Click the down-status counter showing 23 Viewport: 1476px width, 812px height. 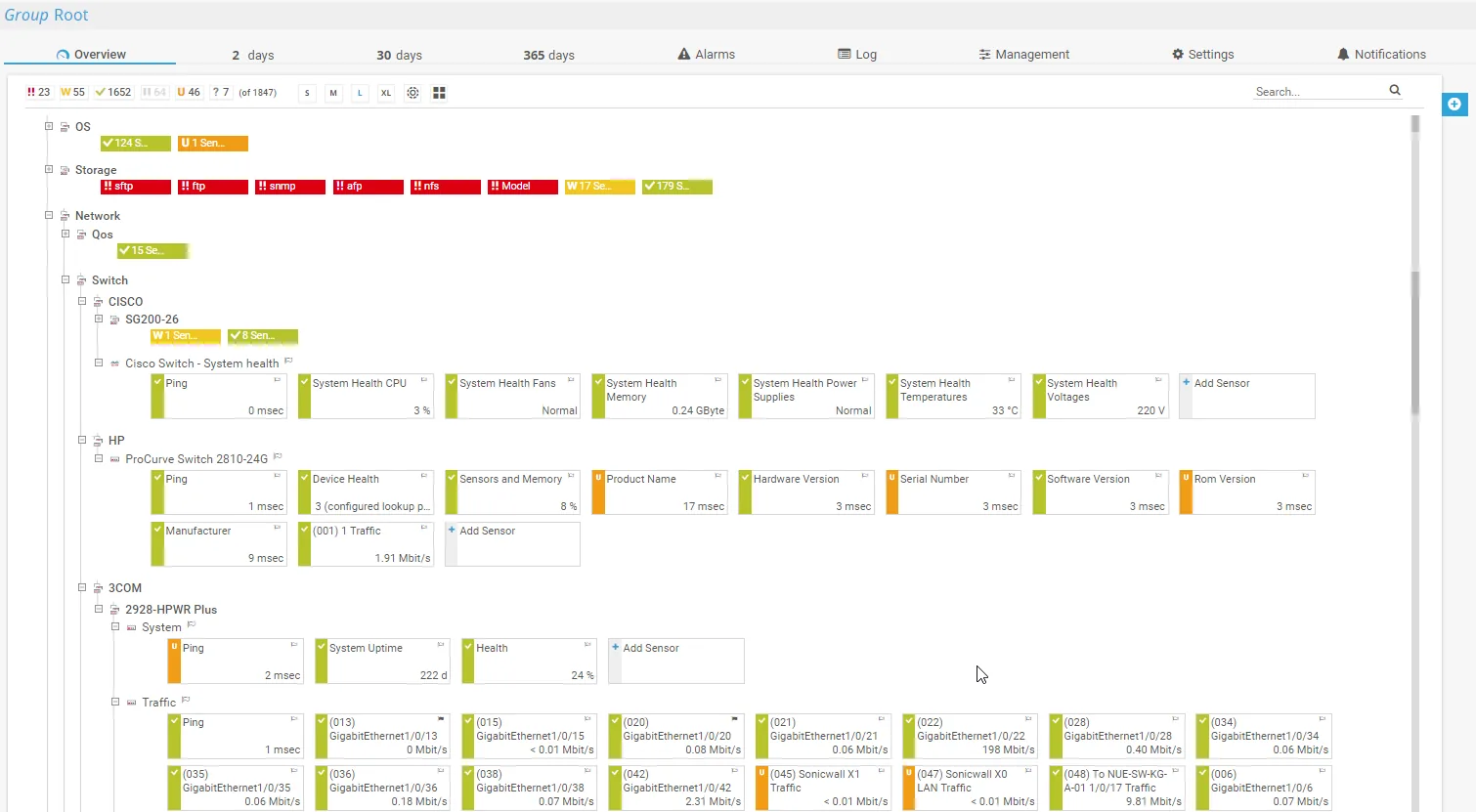click(x=38, y=92)
